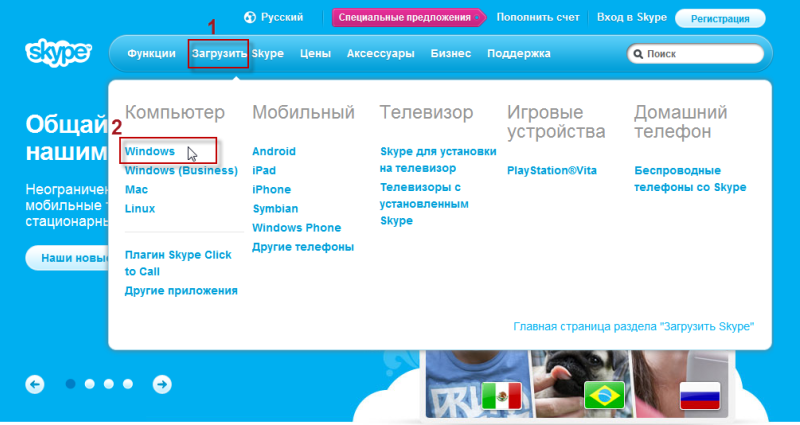Viewport: 800px width, 425px height.
Task: Select the Brazil flag thumbnail
Action: click(x=603, y=392)
